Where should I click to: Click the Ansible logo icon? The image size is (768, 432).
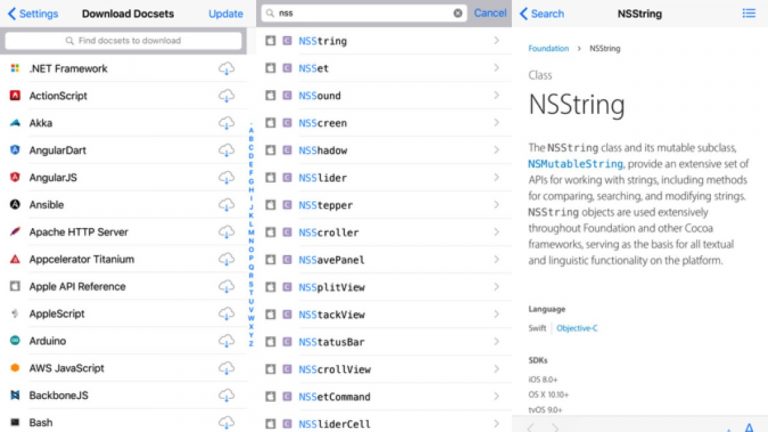15,205
